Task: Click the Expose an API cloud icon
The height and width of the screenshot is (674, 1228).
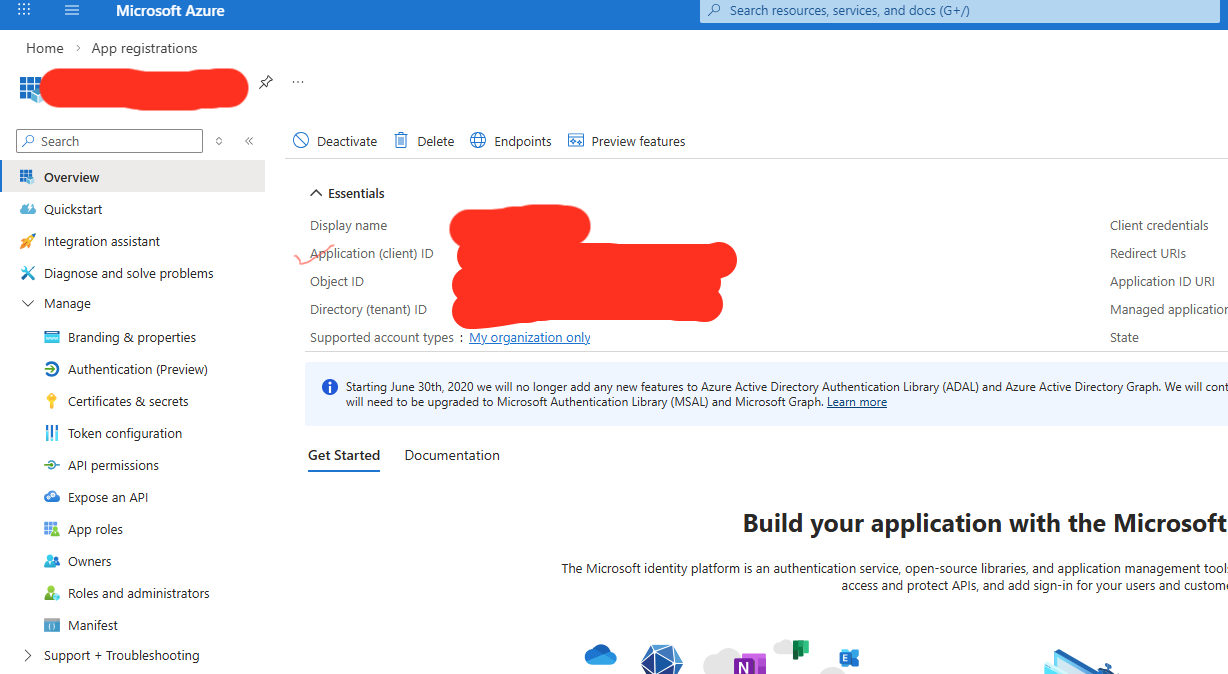Action: point(52,497)
